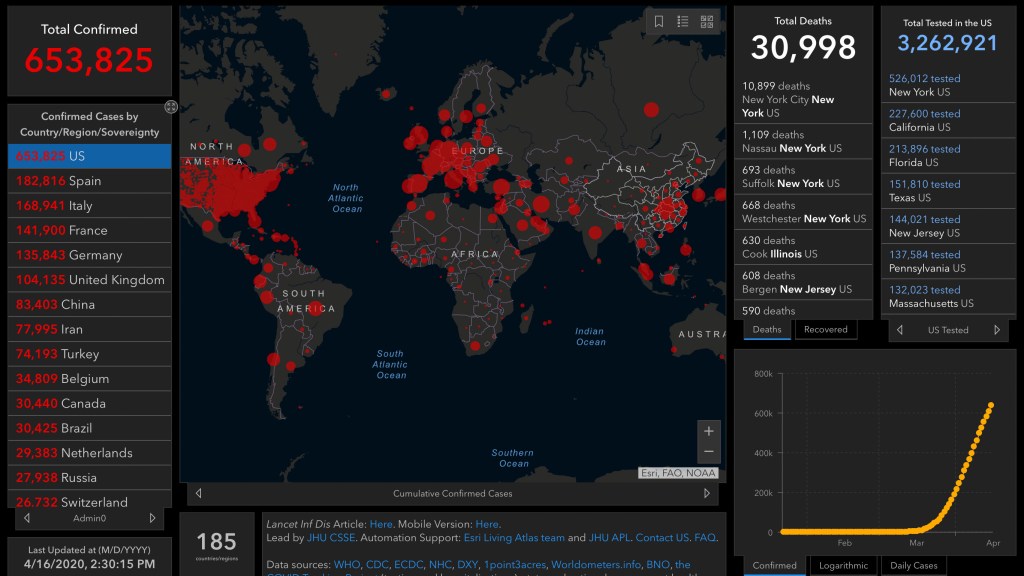Advance to next US Tested panel
Screen dimensions: 1024x576
coord(997,330)
